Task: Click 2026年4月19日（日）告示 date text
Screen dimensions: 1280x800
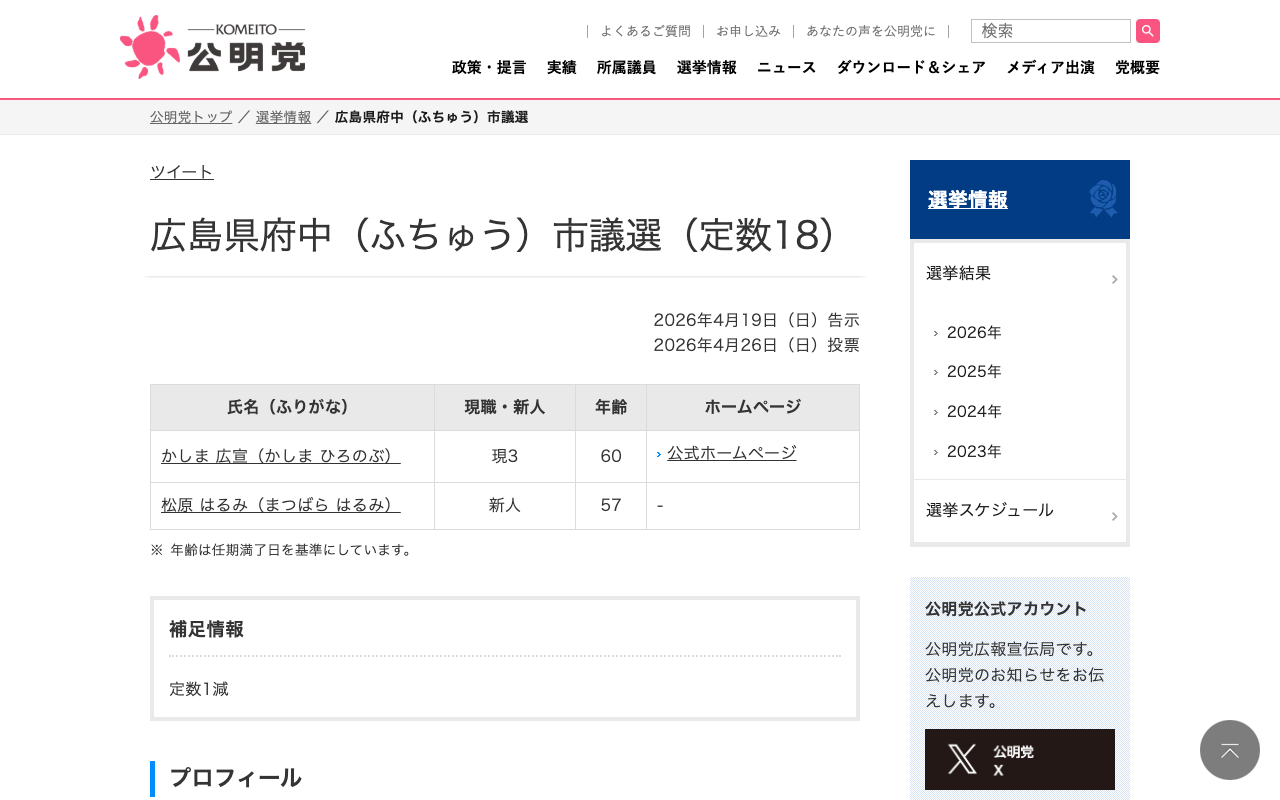Action: (756, 320)
